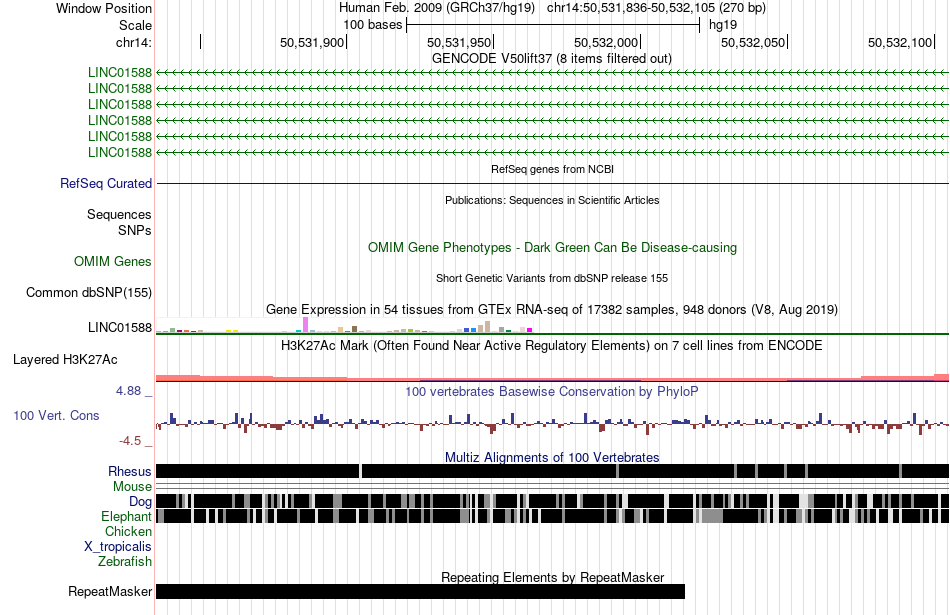Viewport: 950px width, 615px height.
Task: Click the RepeatMasker black repeat block
Action: click(420, 591)
